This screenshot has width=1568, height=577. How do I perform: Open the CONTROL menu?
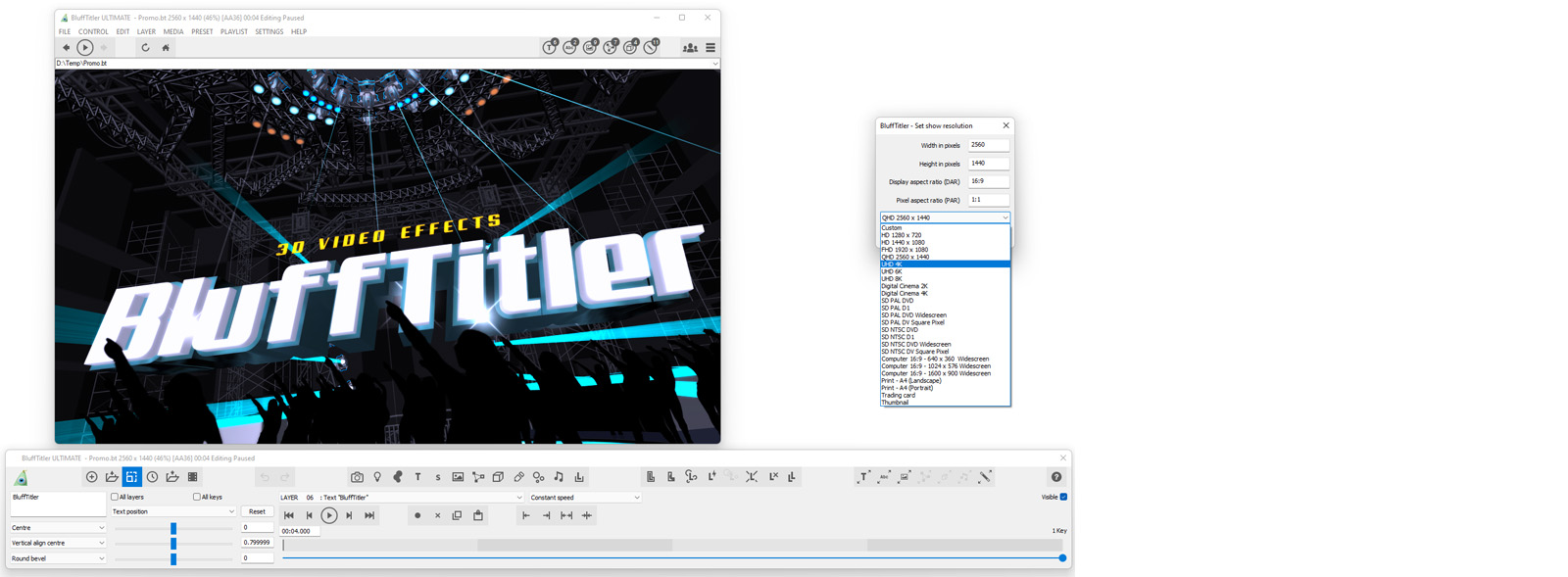click(93, 31)
